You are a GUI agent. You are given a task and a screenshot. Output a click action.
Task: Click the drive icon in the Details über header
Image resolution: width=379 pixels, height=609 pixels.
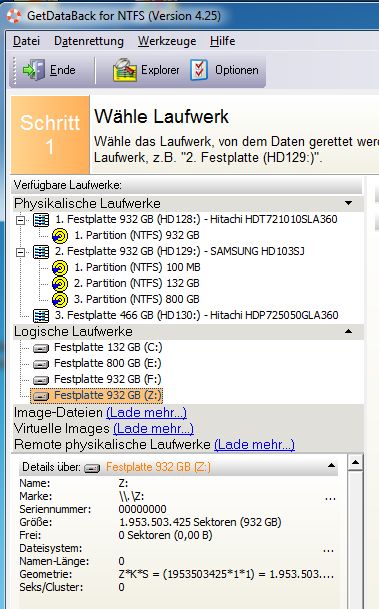[92, 468]
